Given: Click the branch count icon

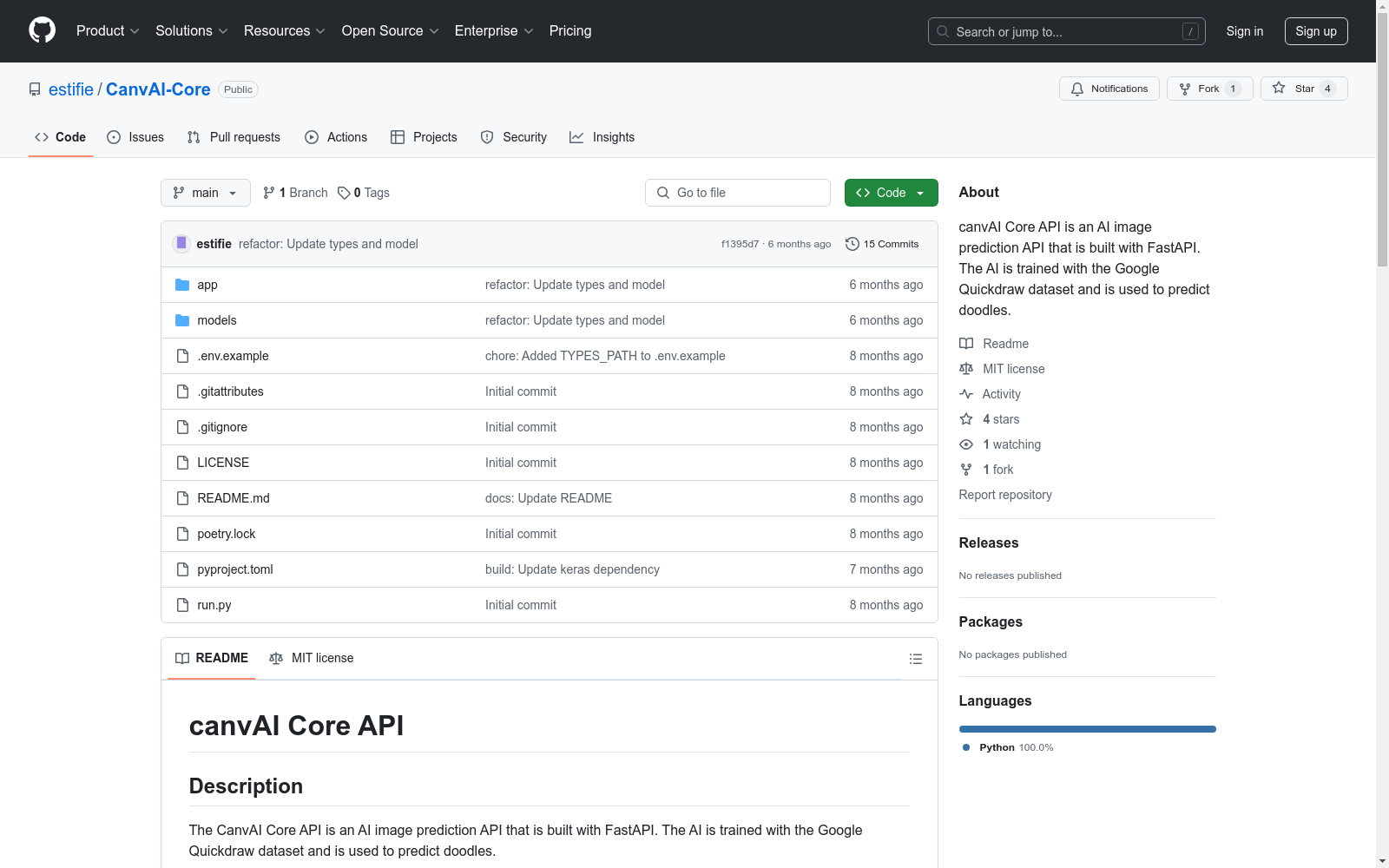Looking at the screenshot, I should 269,193.
